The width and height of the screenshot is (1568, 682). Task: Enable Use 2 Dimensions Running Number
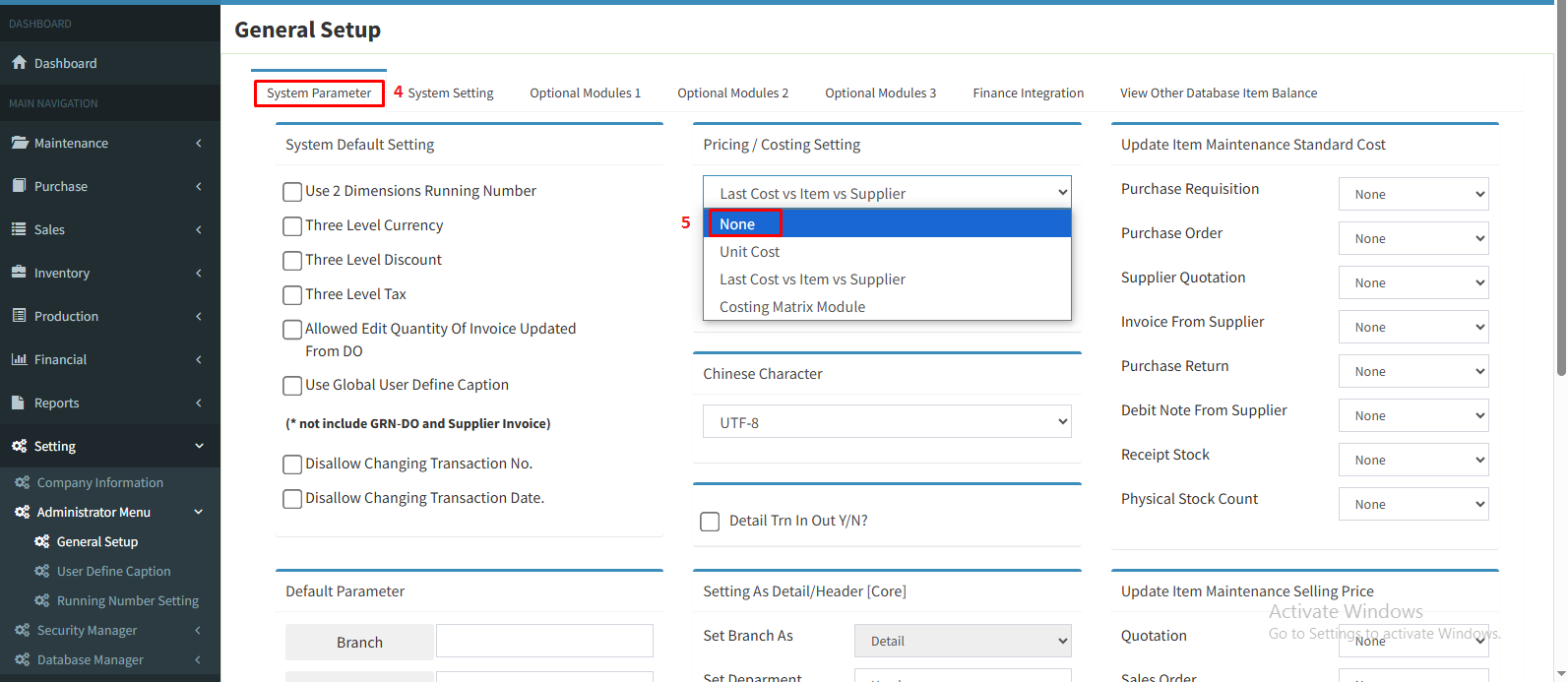292,192
